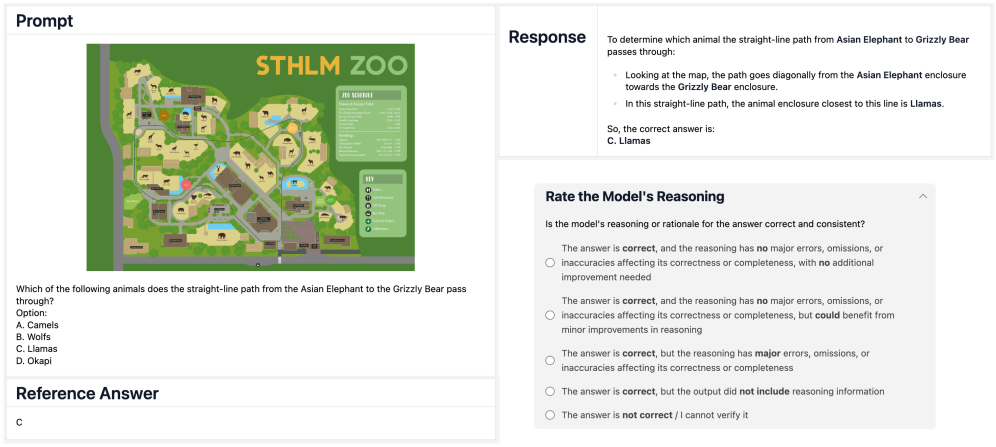Click the Defibrillator icon in map key
Screen dimensions: 996x447
click(x=368, y=230)
